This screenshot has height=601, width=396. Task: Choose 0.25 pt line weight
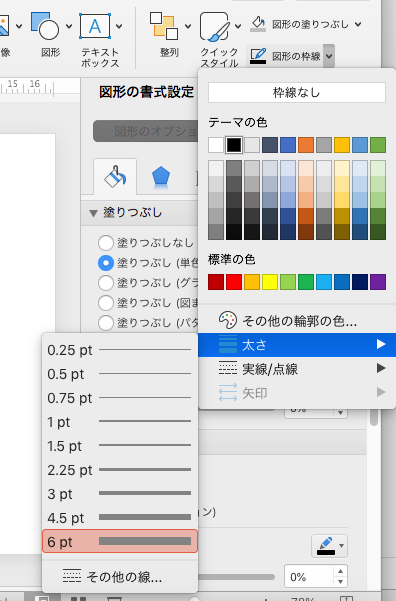(120, 350)
